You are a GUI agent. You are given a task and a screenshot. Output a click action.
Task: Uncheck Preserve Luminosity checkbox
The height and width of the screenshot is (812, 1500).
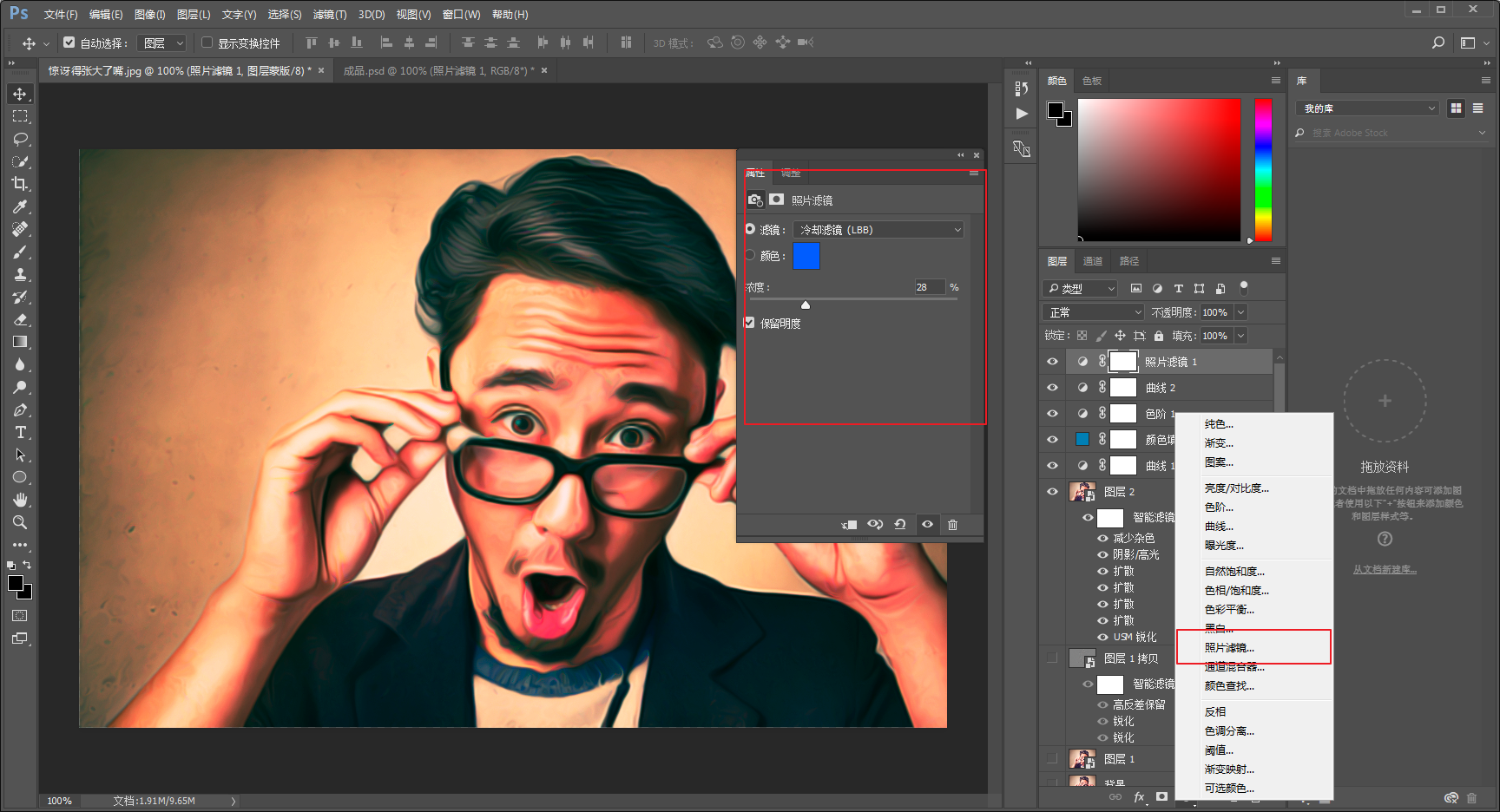(x=750, y=322)
